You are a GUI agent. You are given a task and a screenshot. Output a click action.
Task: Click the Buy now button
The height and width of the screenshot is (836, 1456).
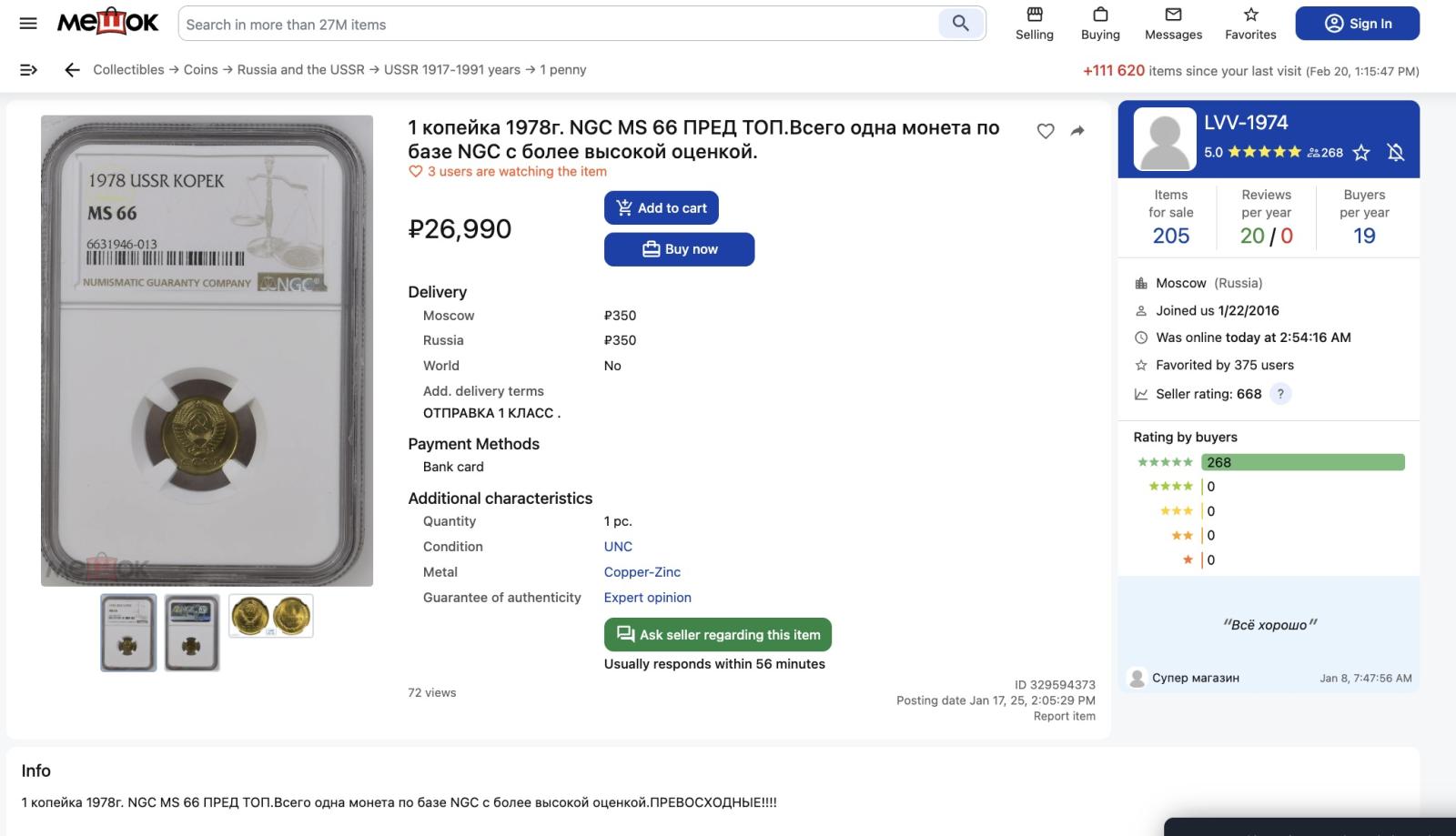coord(679,249)
